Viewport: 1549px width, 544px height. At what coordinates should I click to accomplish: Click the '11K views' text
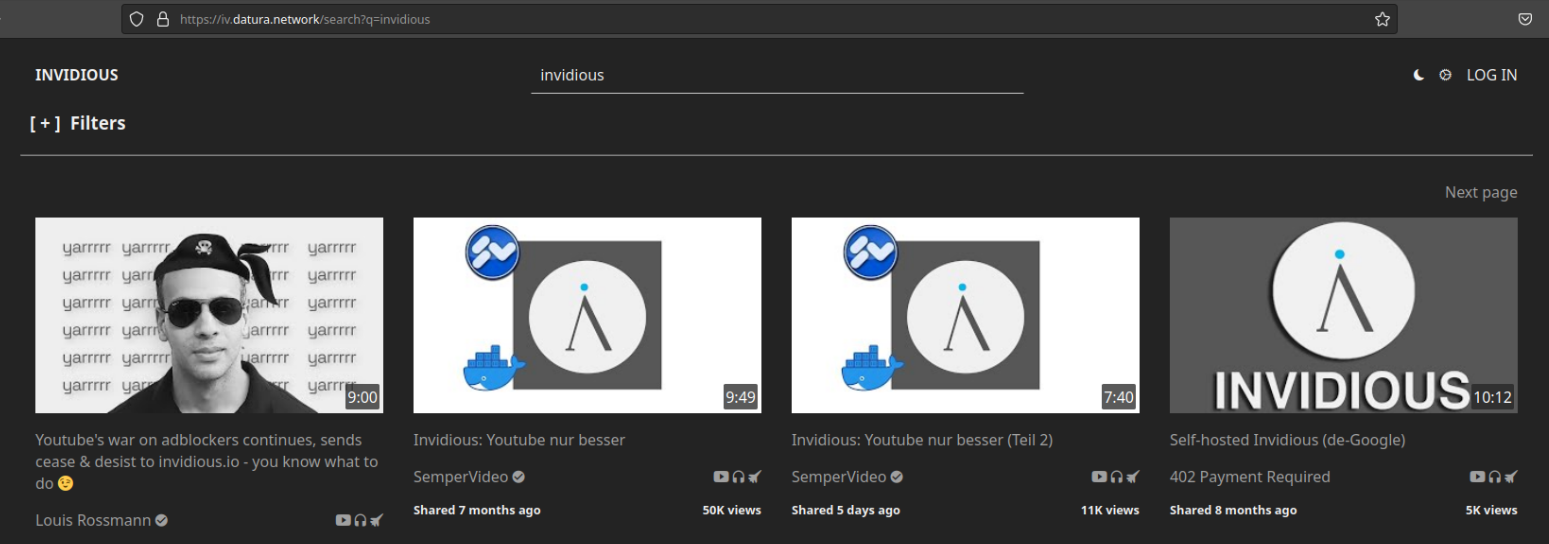click(x=1110, y=510)
